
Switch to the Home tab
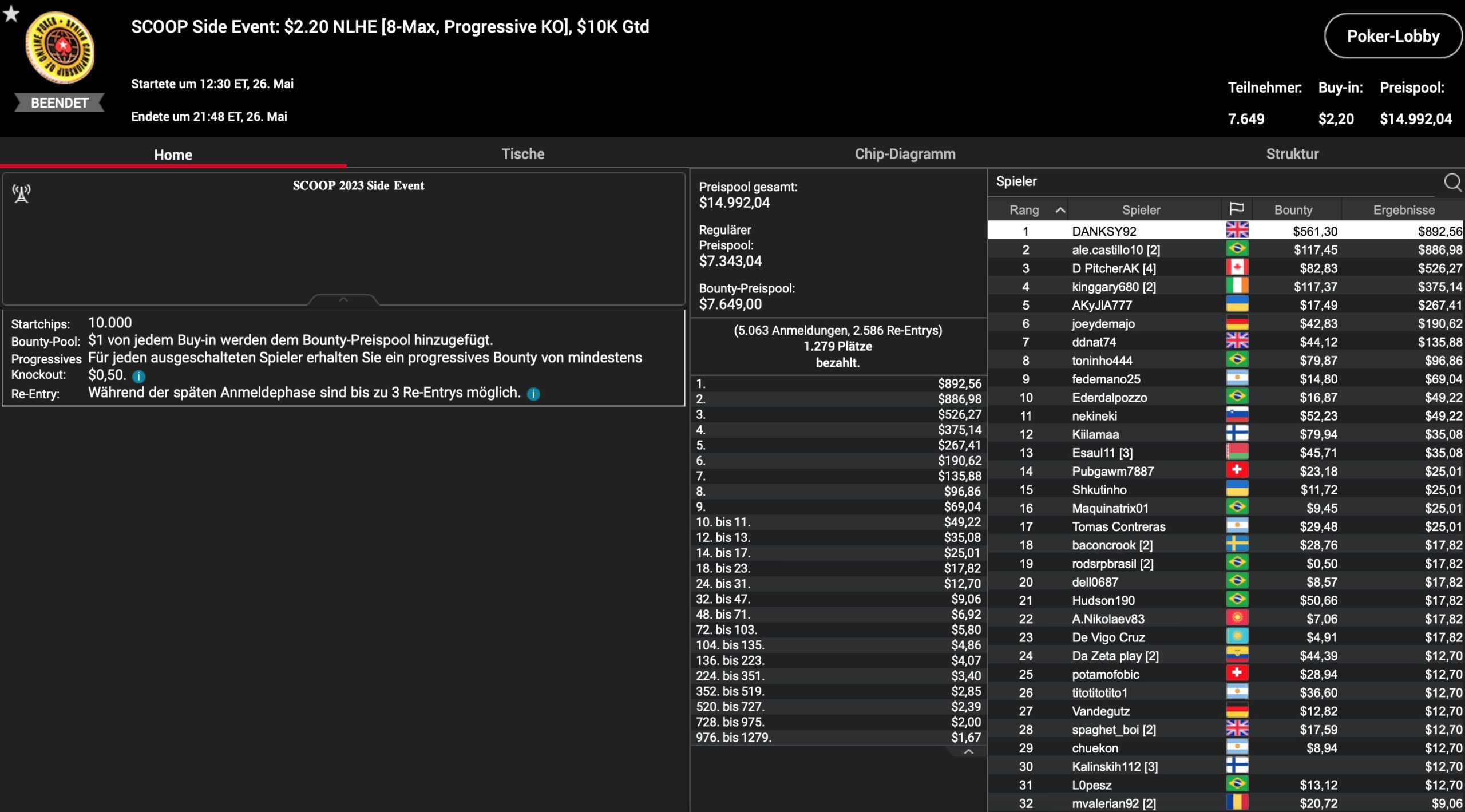[173, 155]
